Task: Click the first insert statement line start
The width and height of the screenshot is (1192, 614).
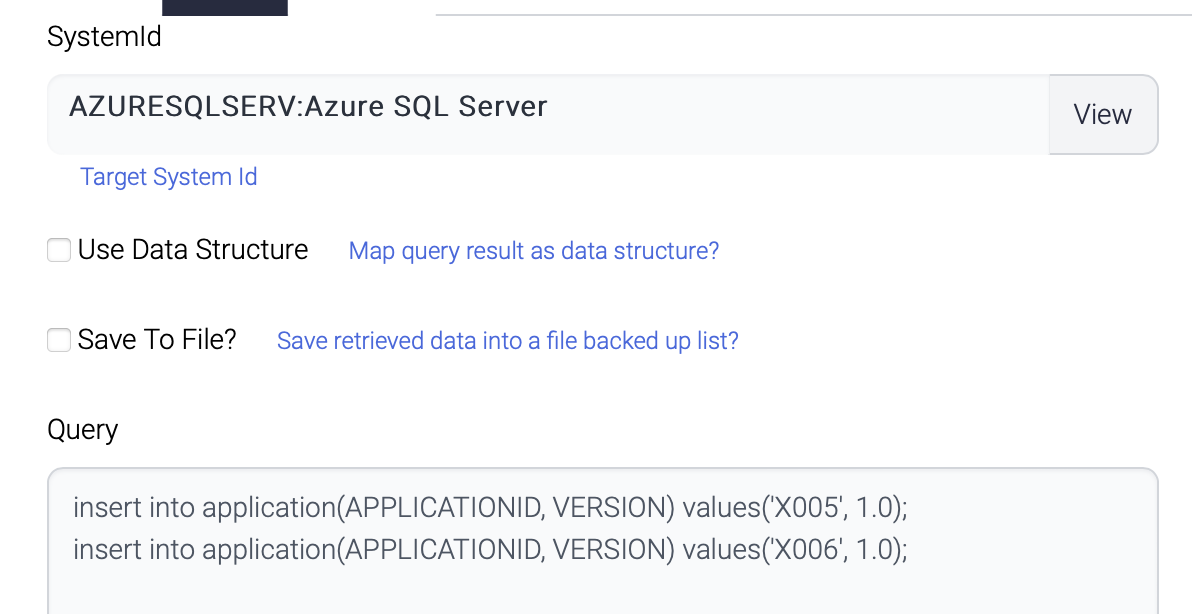Action: 76,508
